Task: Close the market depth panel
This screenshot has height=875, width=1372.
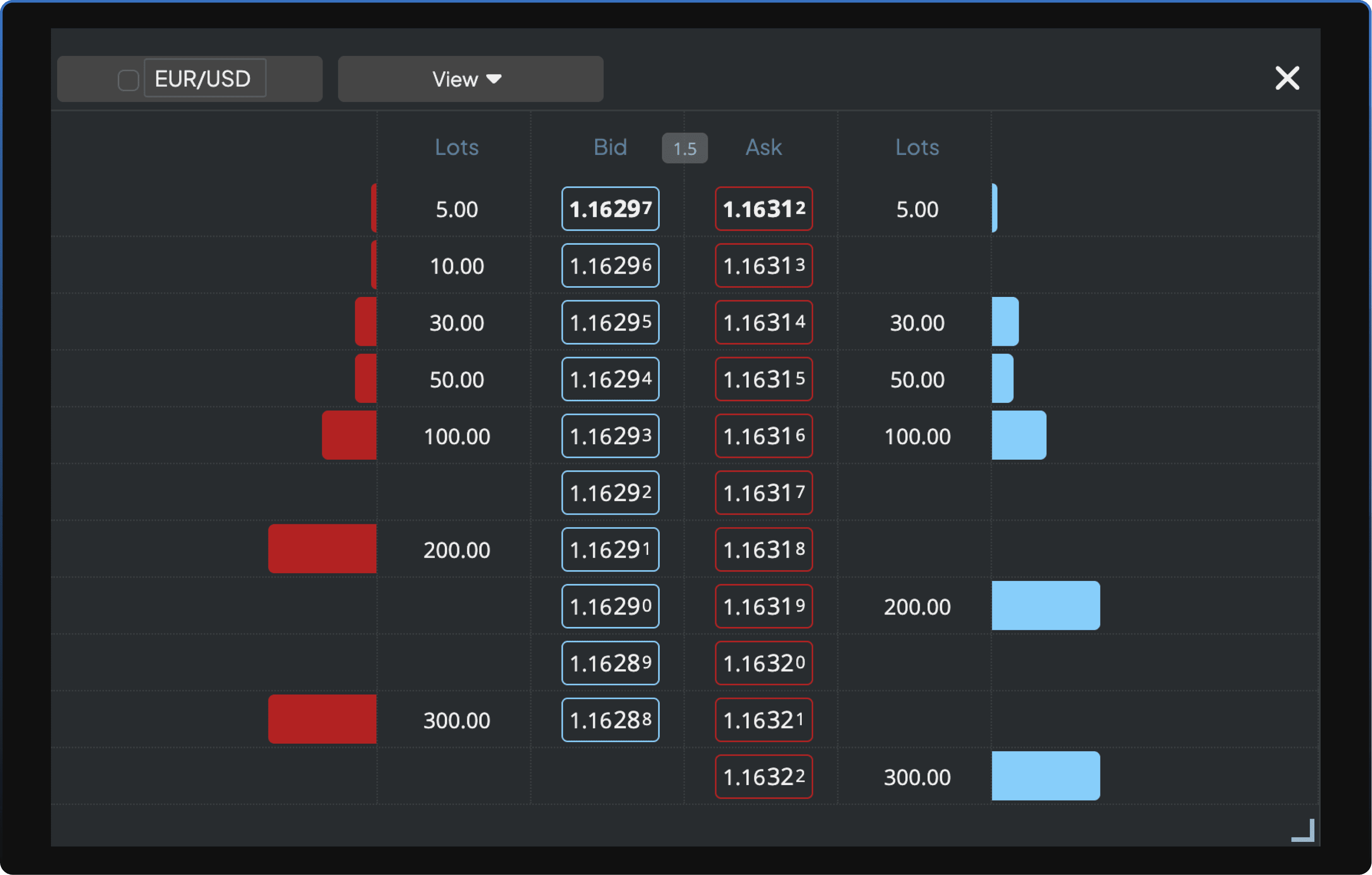Action: point(1287,78)
